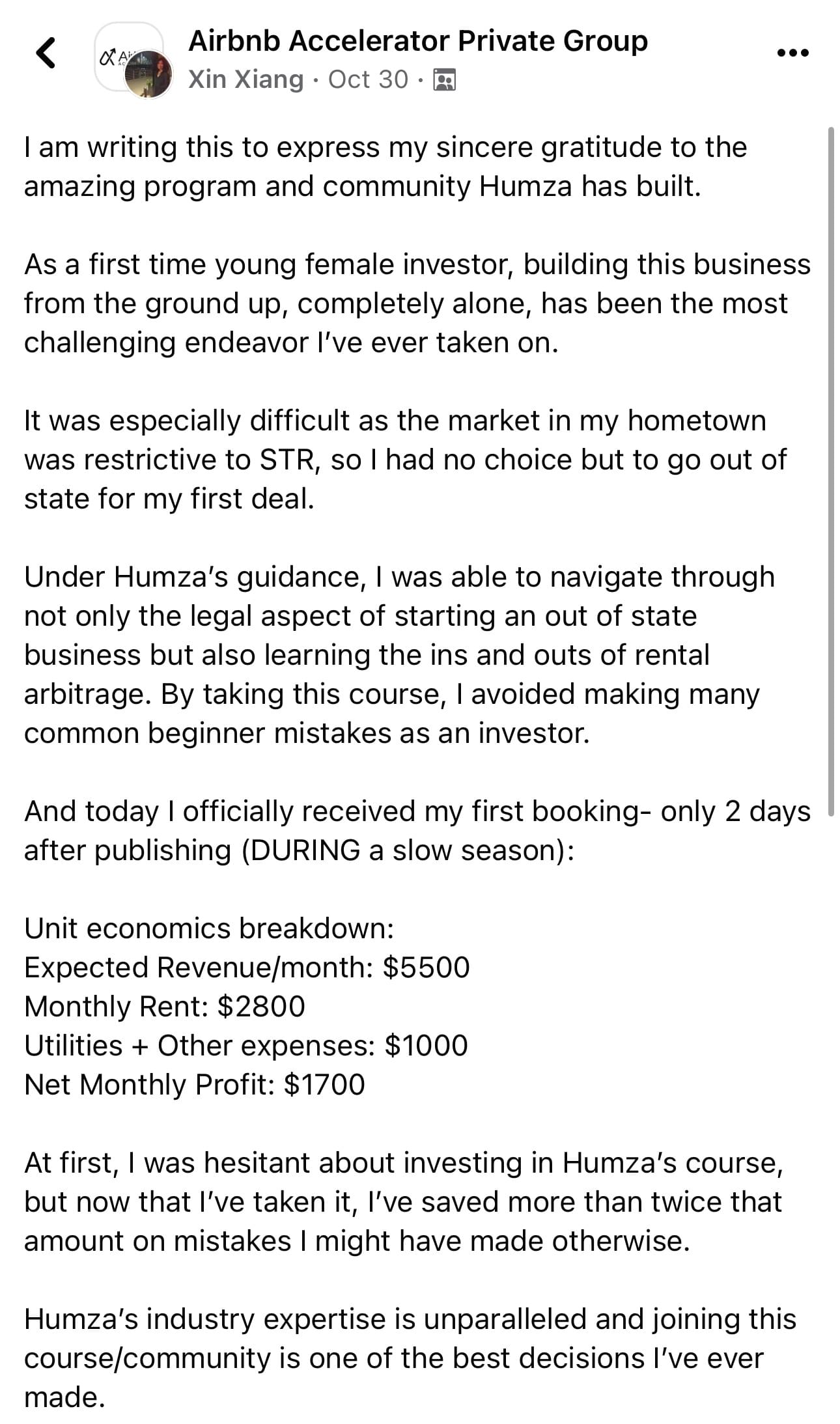Select the 'first time young female investor' paragraph
This screenshot has width=840, height=1424.
(417, 303)
